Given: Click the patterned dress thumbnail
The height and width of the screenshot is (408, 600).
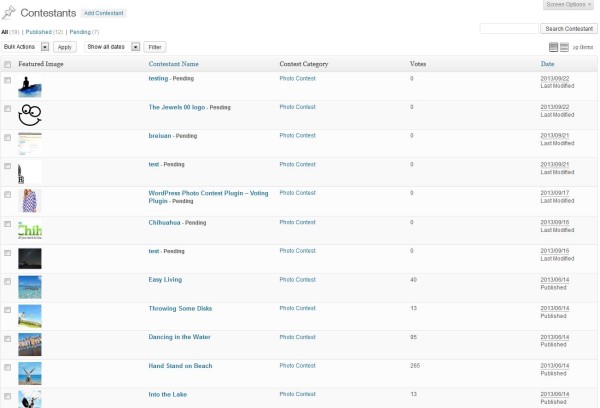Looking at the screenshot, I should click(x=30, y=201).
